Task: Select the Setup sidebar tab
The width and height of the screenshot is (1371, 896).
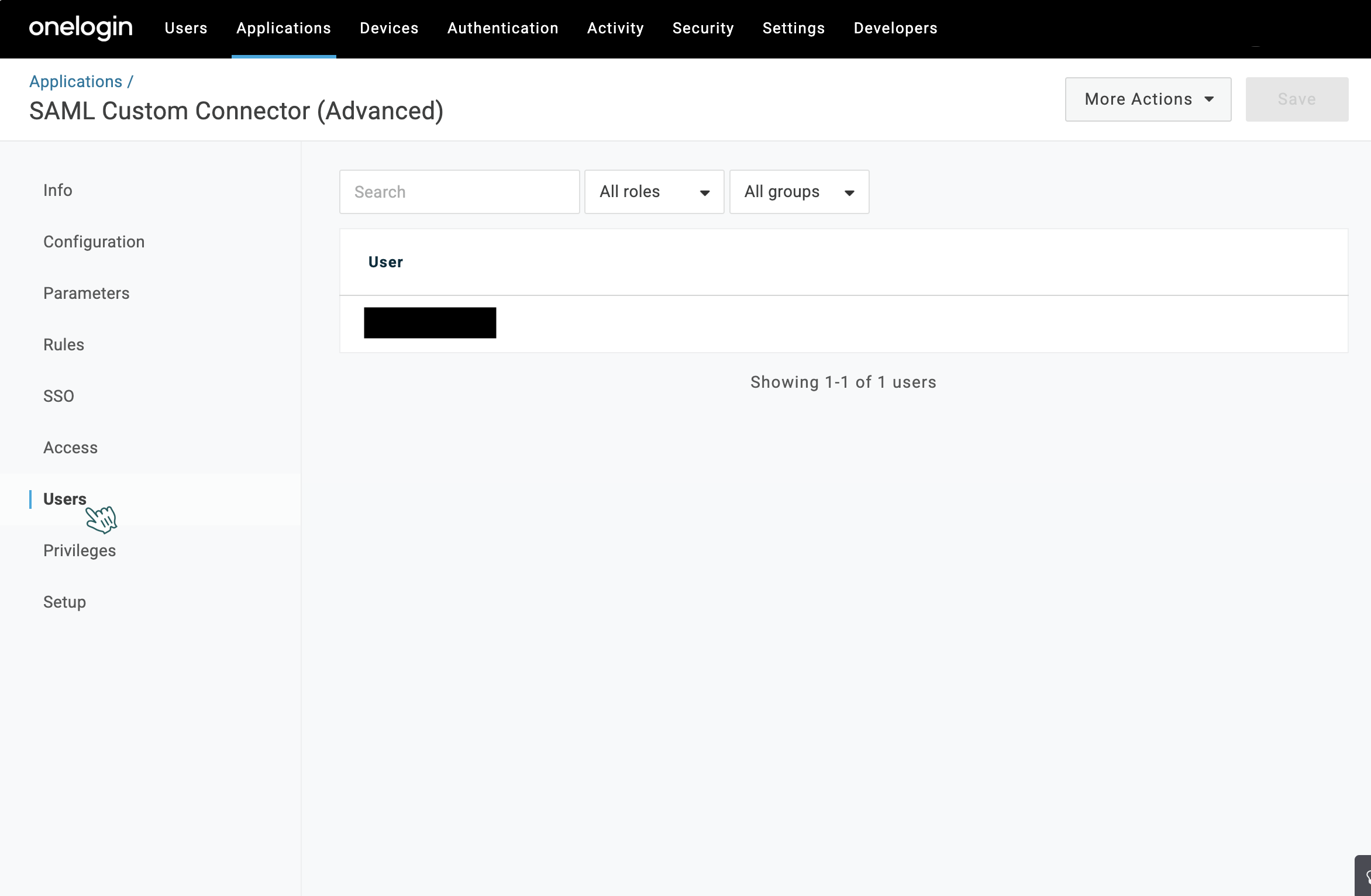Action: pyautogui.click(x=65, y=602)
